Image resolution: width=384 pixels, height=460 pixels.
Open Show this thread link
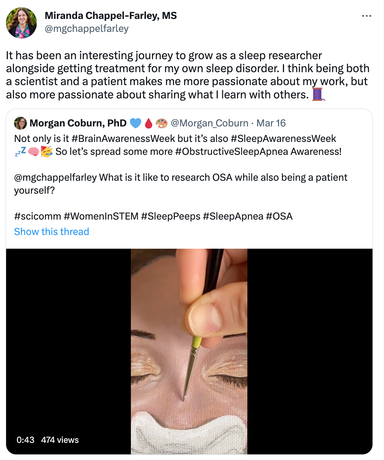(52, 231)
